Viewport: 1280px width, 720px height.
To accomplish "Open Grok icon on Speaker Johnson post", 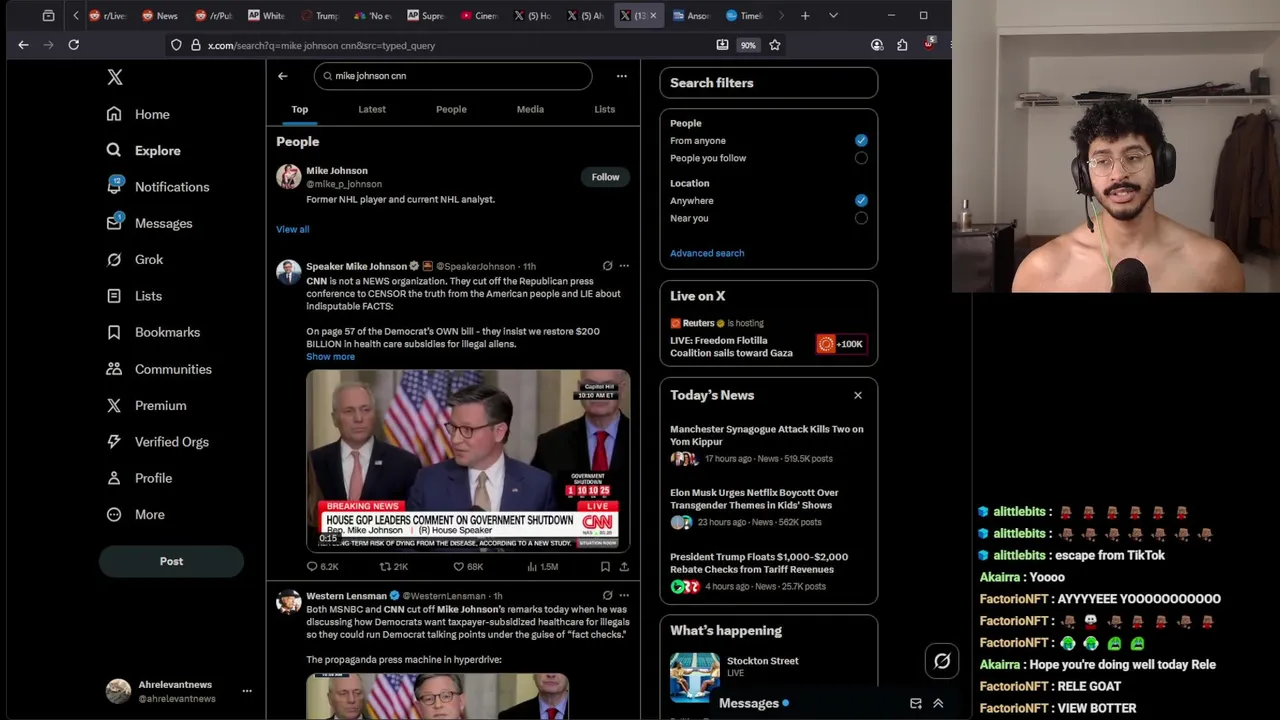I will click(x=607, y=266).
